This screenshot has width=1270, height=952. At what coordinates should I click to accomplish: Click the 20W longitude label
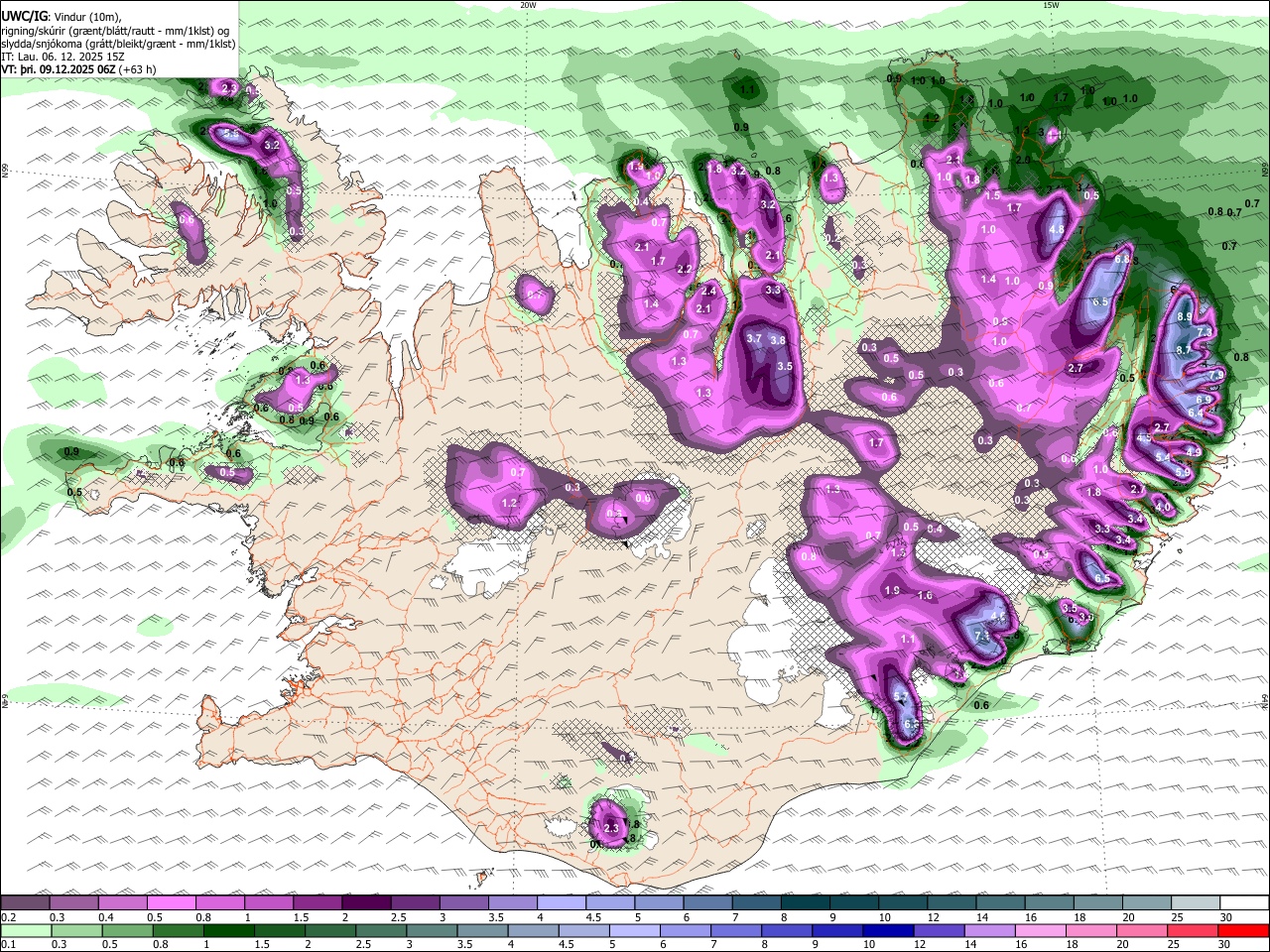click(x=529, y=5)
